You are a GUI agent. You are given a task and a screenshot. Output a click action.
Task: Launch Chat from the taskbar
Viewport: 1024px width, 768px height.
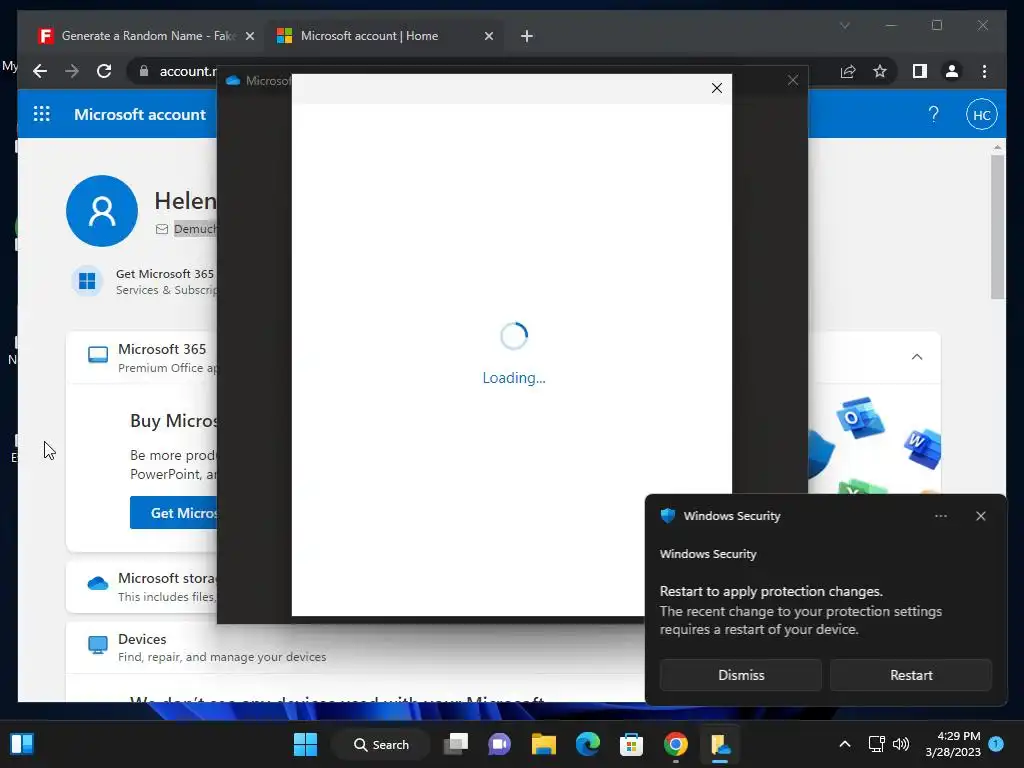pyautogui.click(x=500, y=744)
